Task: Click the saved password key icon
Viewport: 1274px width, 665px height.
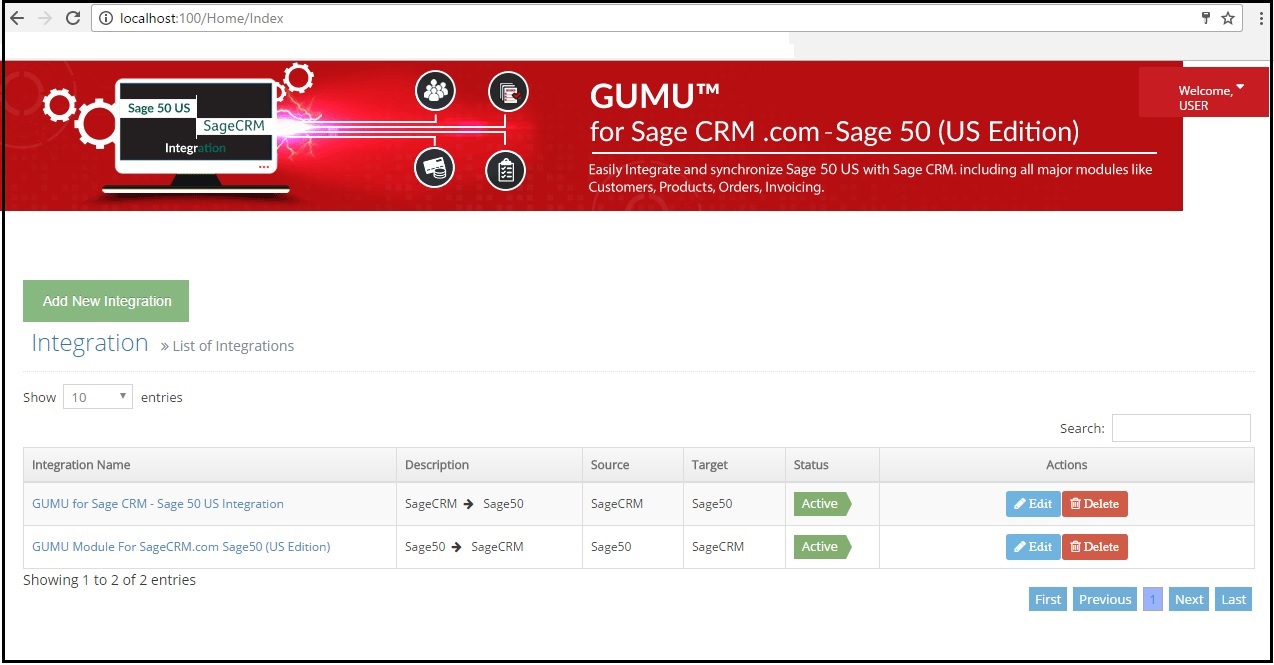Action: click(1206, 18)
